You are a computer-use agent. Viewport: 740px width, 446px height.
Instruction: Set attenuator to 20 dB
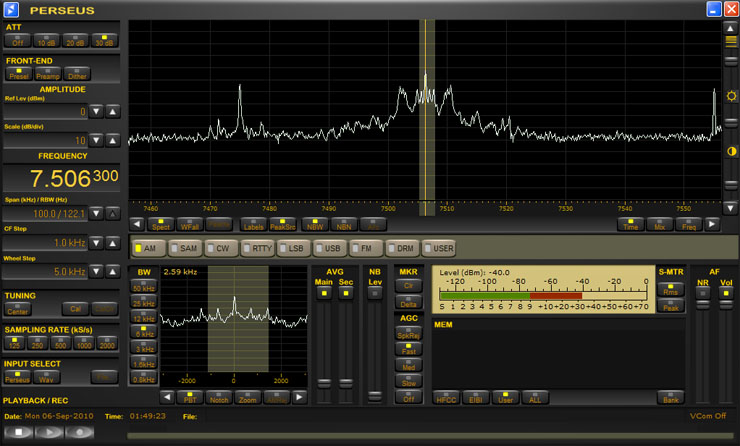[76, 41]
